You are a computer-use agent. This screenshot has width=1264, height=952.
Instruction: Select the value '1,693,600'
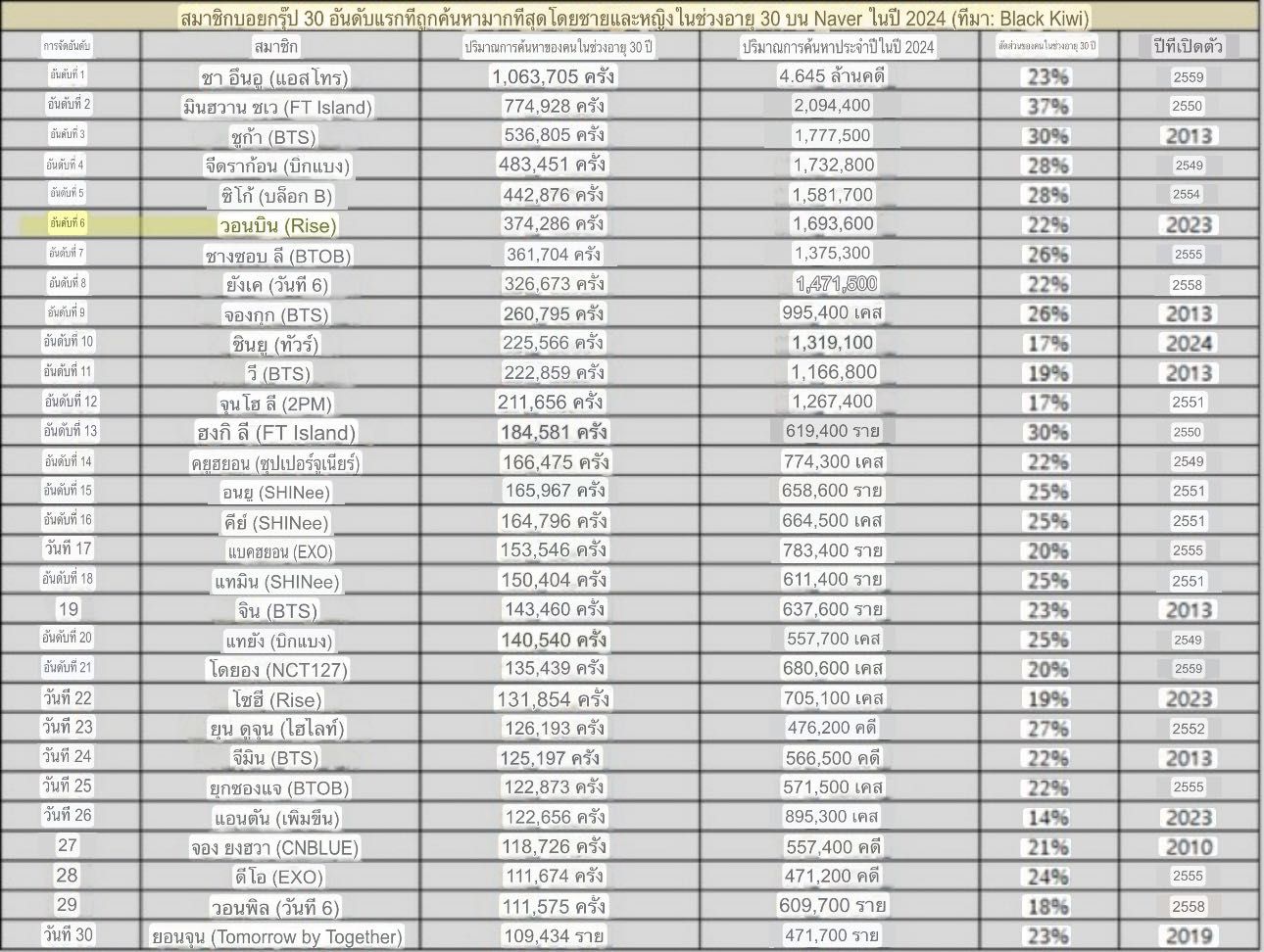click(x=833, y=223)
